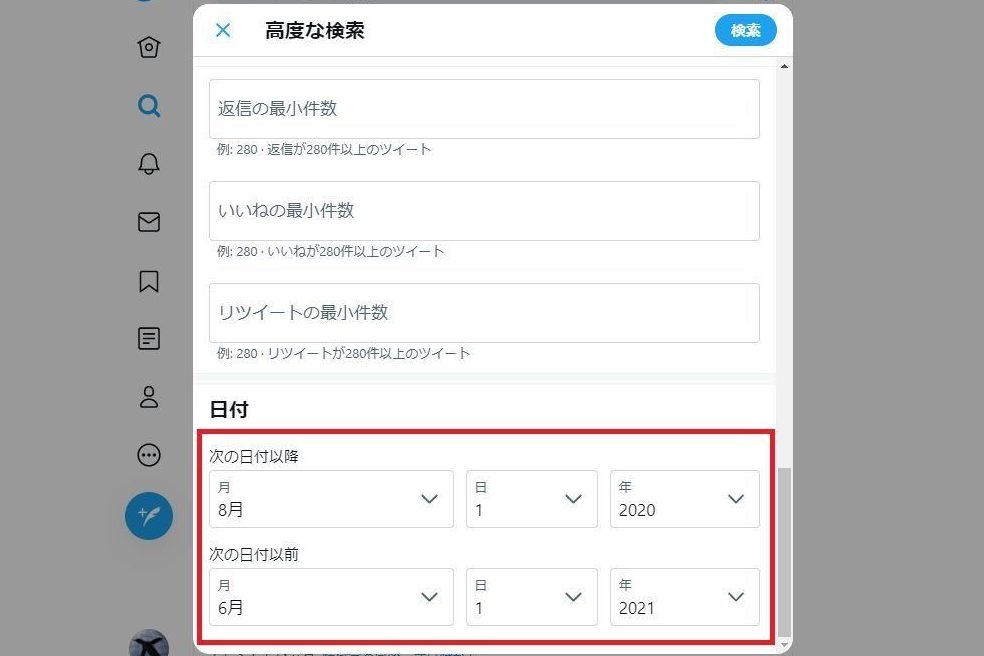Open the end date year dropdown showing 2021
Screen dimensions: 984x656
click(684, 597)
